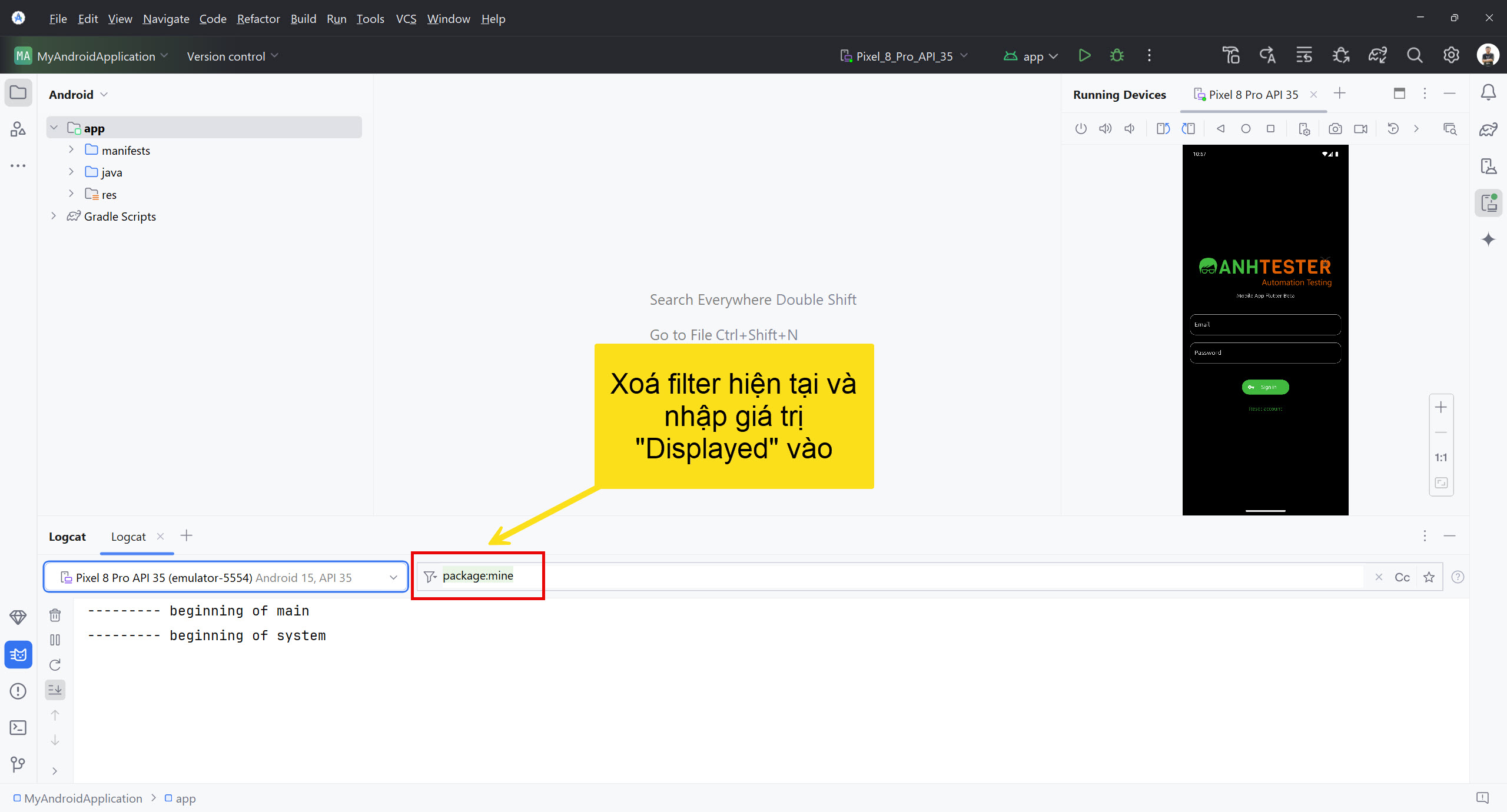Image resolution: width=1507 pixels, height=812 pixels.
Task: Open IDE settings gear icon
Action: pos(1451,56)
